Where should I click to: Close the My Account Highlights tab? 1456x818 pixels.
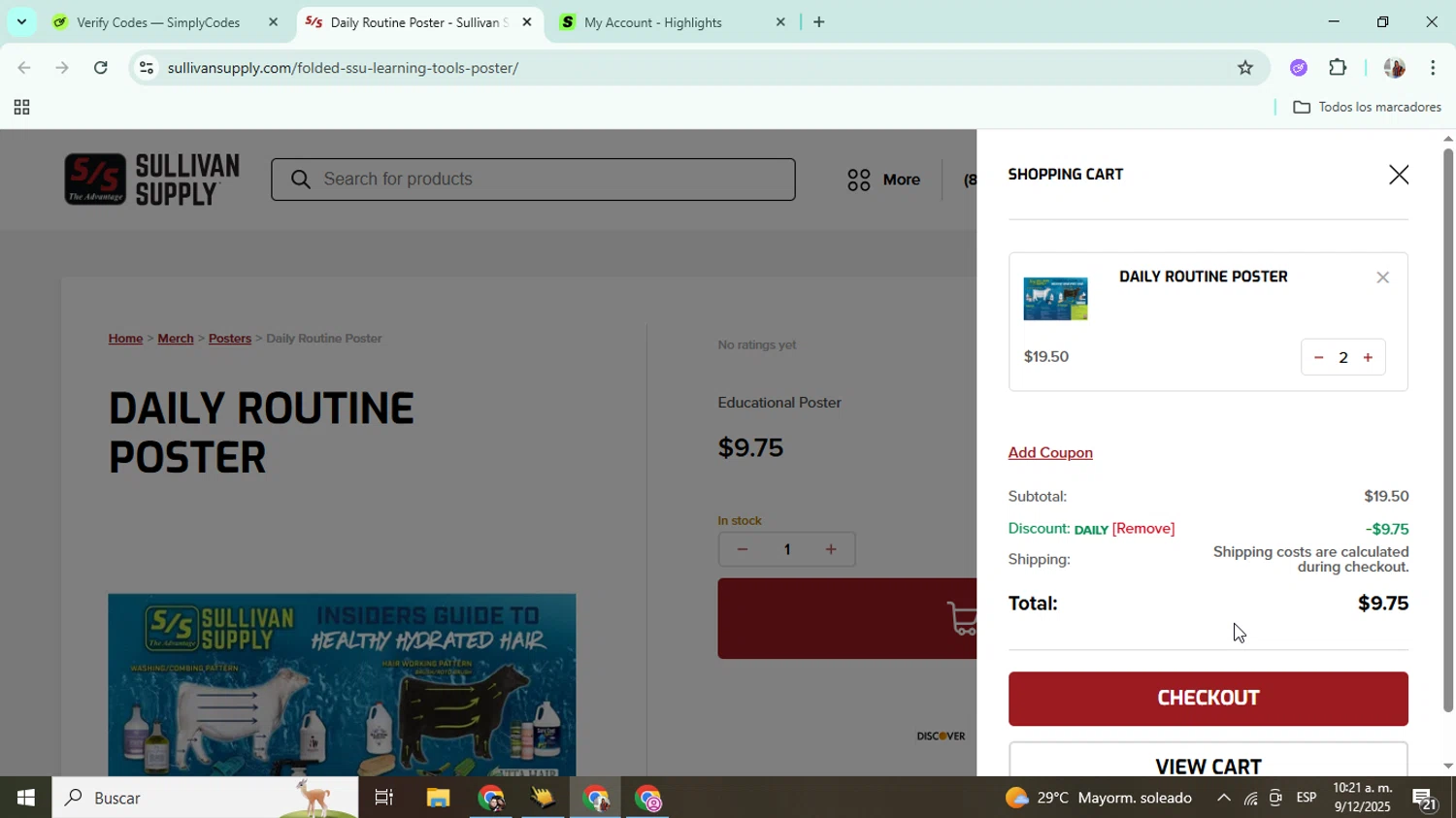click(x=780, y=22)
